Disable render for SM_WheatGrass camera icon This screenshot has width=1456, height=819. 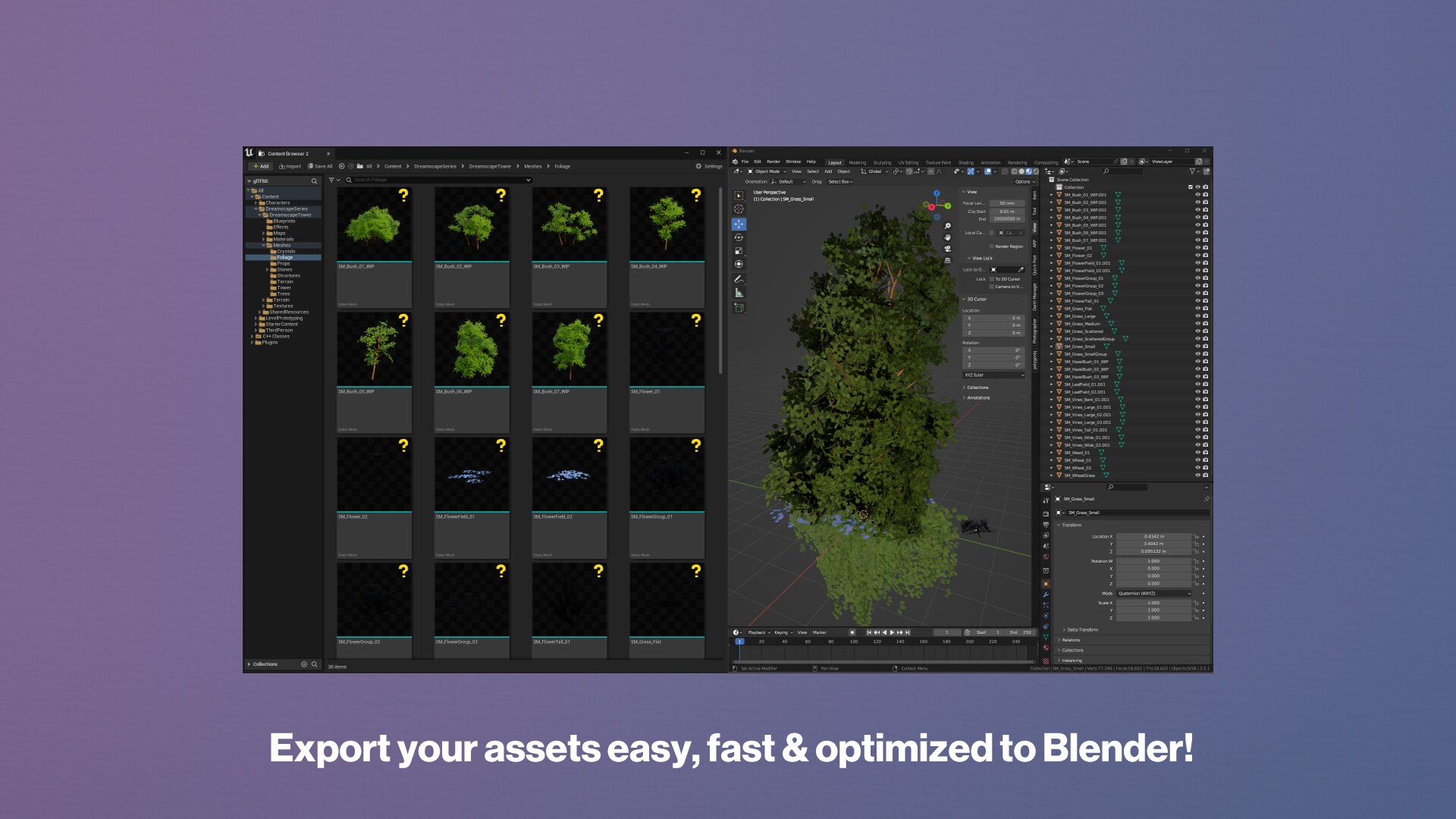[x=1205, y=475]
